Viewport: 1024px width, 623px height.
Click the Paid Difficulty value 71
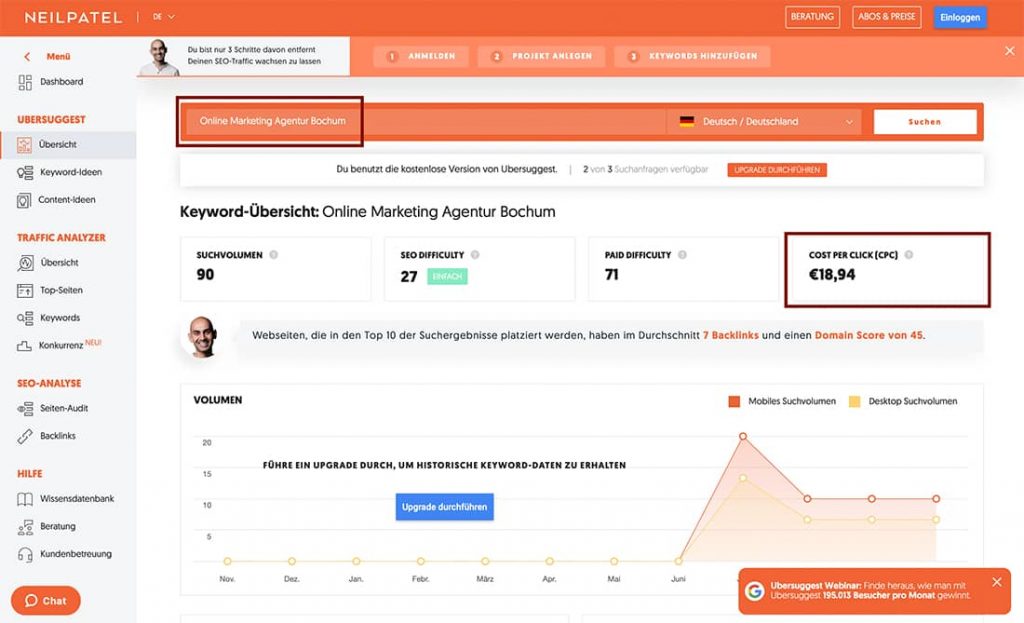tap(611, 275)
